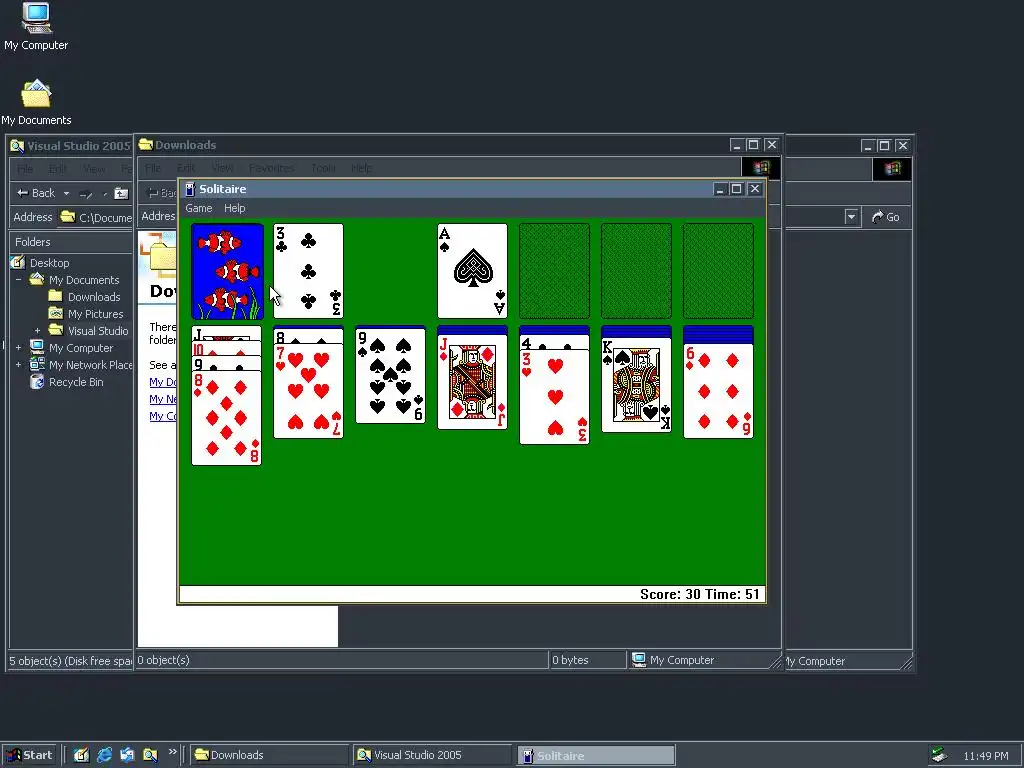Open My Documents desktop icon
The height and width of the screenshot is (768, 1024).
(36, 103)
